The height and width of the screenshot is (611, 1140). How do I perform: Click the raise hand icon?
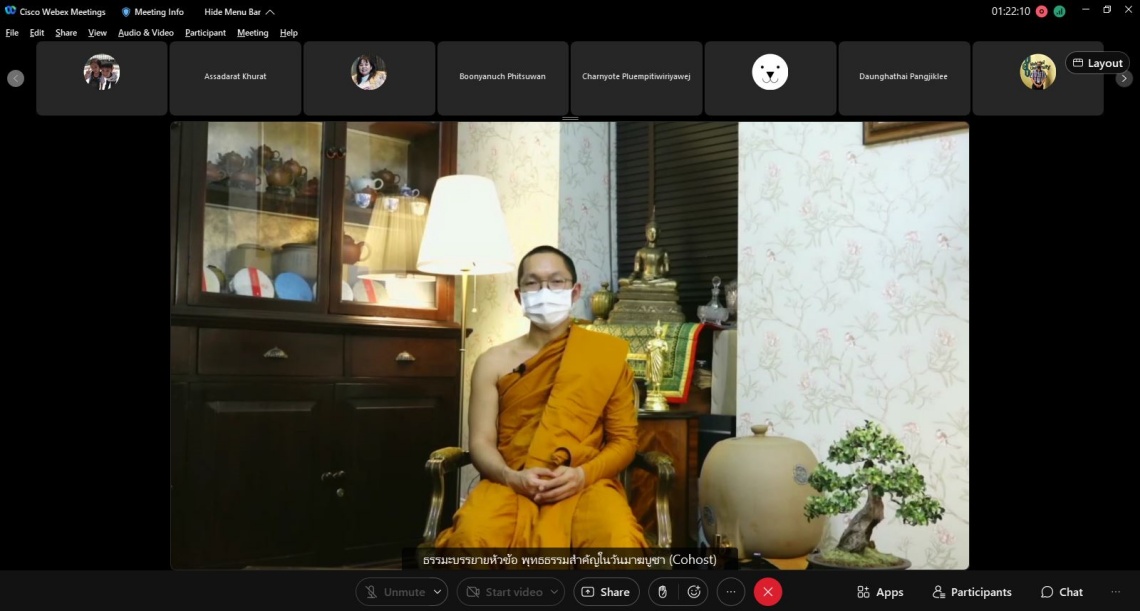coord(661,592)
